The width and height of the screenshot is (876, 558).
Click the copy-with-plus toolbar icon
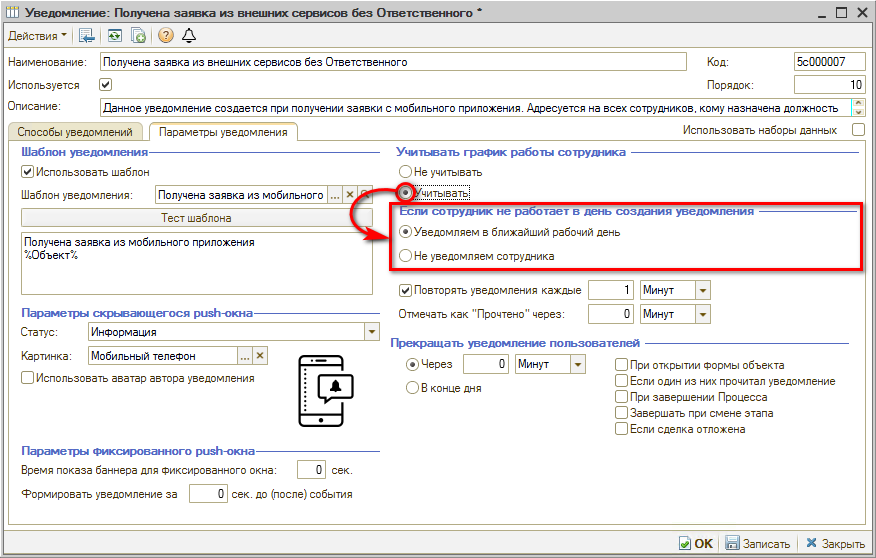tap(139, 36)
